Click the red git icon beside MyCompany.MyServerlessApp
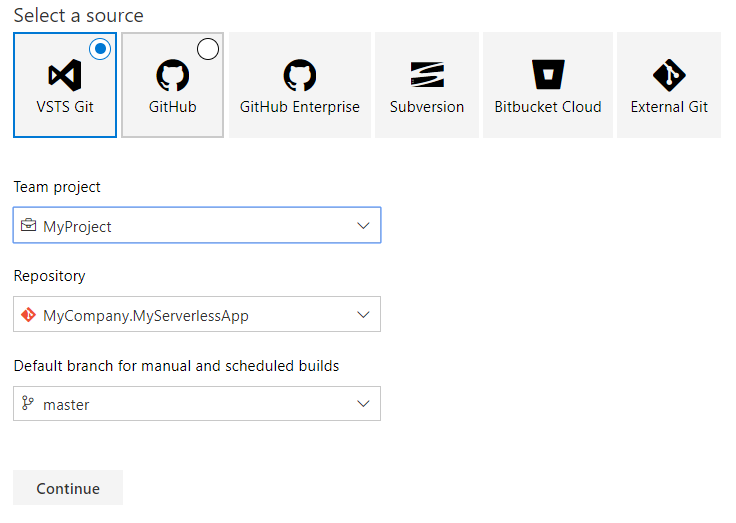This screenshot has width=736, height=523. pos(28,315)
